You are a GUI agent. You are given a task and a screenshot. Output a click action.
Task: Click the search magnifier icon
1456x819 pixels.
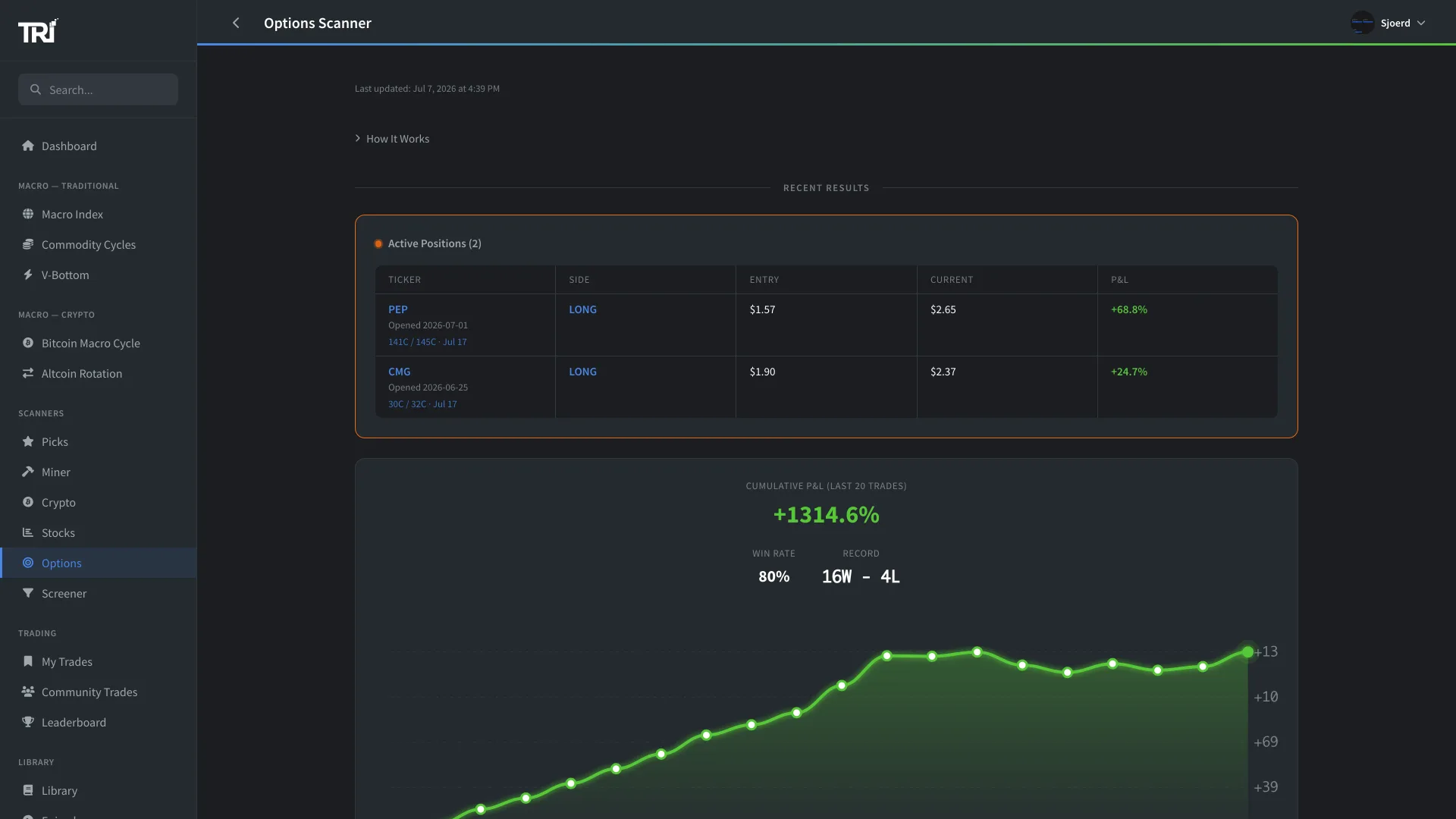(35, 89)
